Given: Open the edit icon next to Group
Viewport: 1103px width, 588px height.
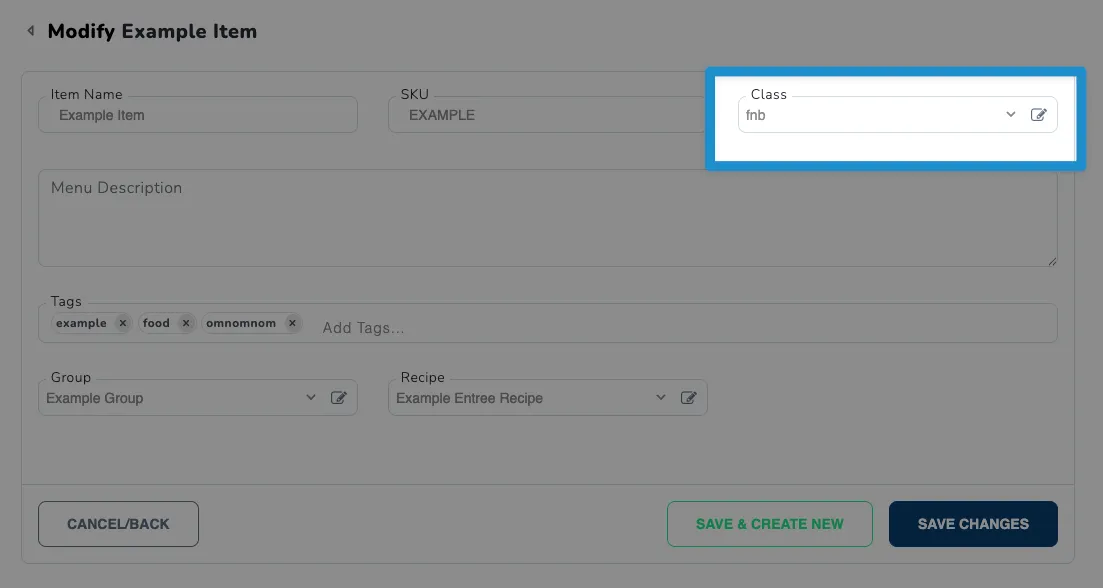Looking at the screenshot, I should [338, 398].
